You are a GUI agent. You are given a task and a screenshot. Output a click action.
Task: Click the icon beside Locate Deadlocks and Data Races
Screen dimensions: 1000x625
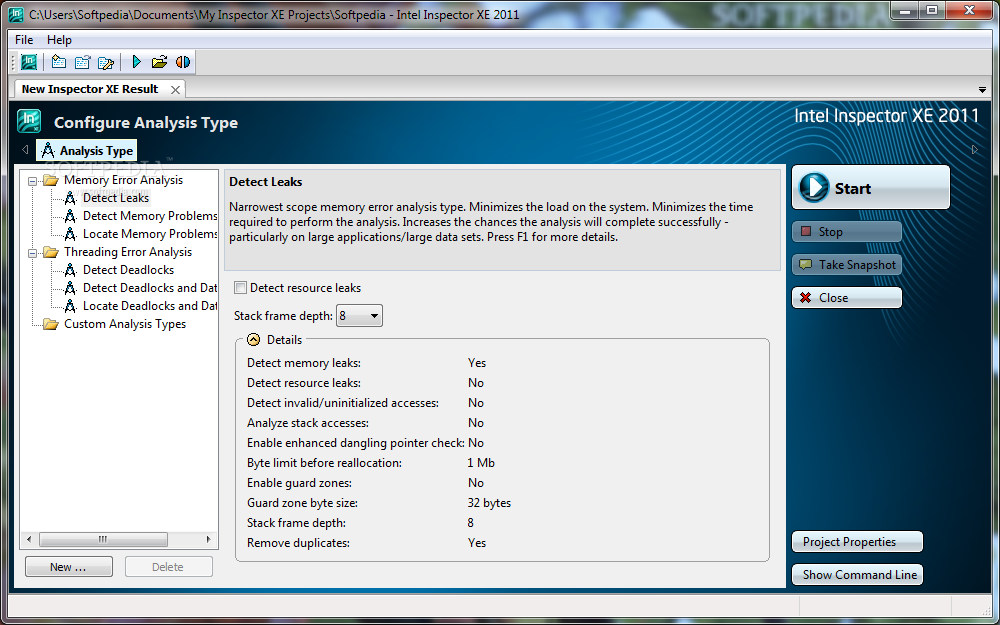coord(70,306)
